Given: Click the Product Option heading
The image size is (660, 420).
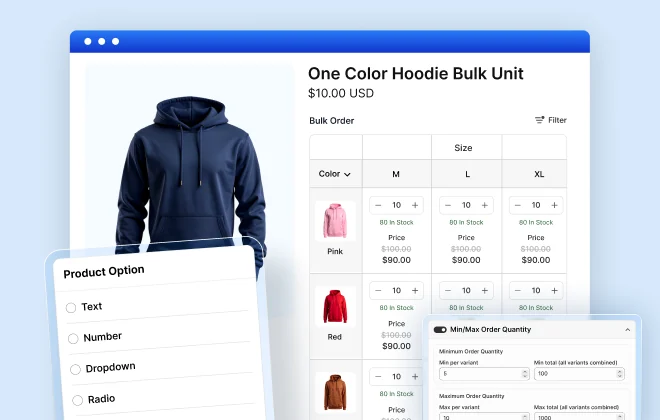Looking at the screenshot, I should tap(104, 271).
